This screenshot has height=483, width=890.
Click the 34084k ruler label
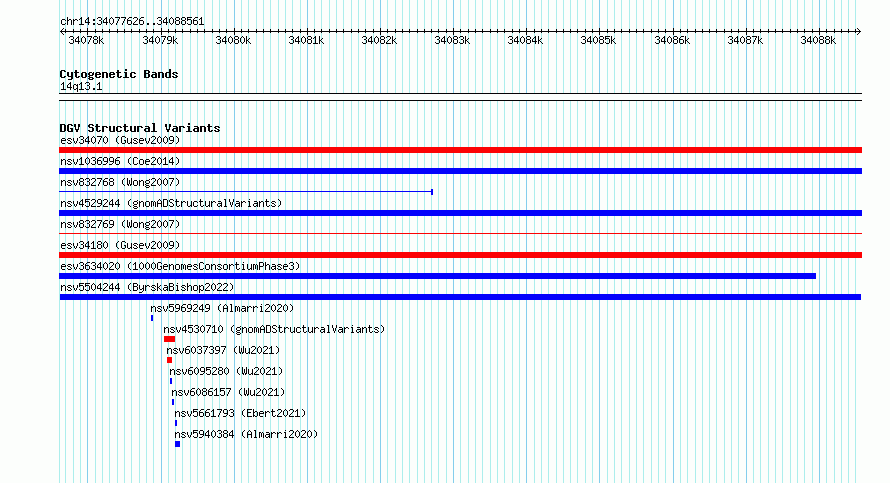click(525, 41)
